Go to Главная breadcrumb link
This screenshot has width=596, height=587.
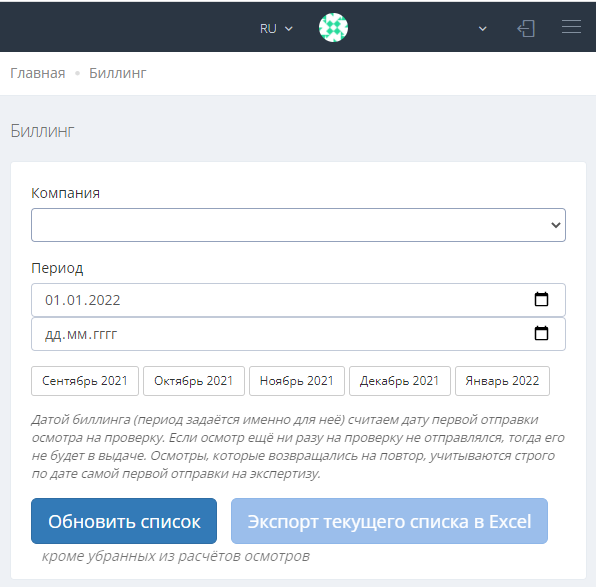point(38,73)
